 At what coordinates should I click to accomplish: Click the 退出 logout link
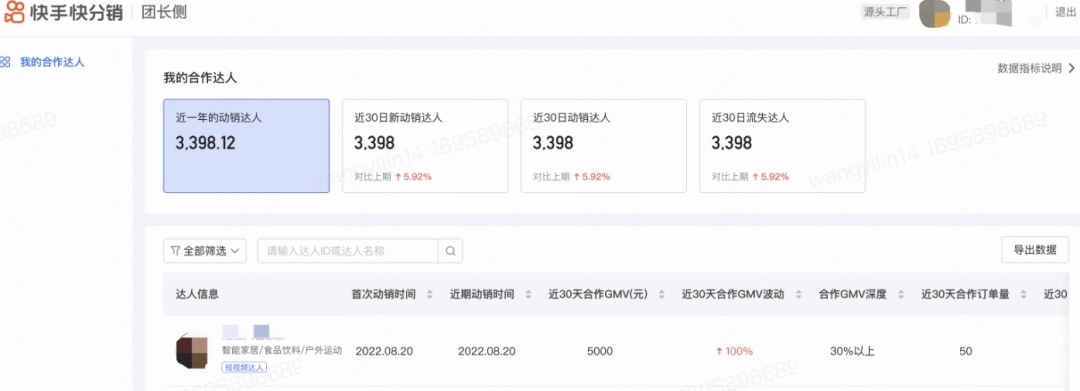pyautogui.click(x=1065, y=12)
